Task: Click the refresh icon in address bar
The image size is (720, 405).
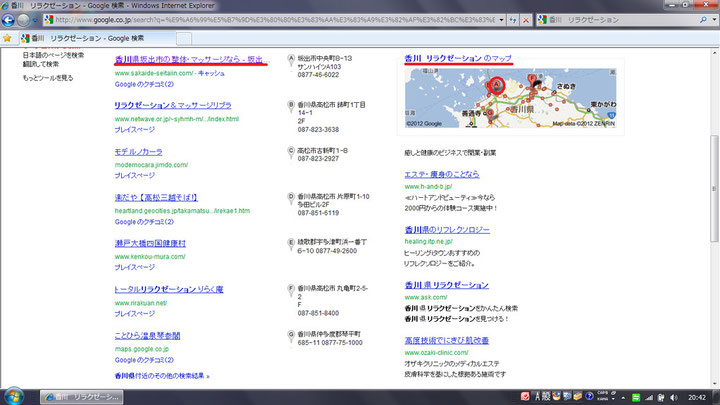Action: (511, 20)
